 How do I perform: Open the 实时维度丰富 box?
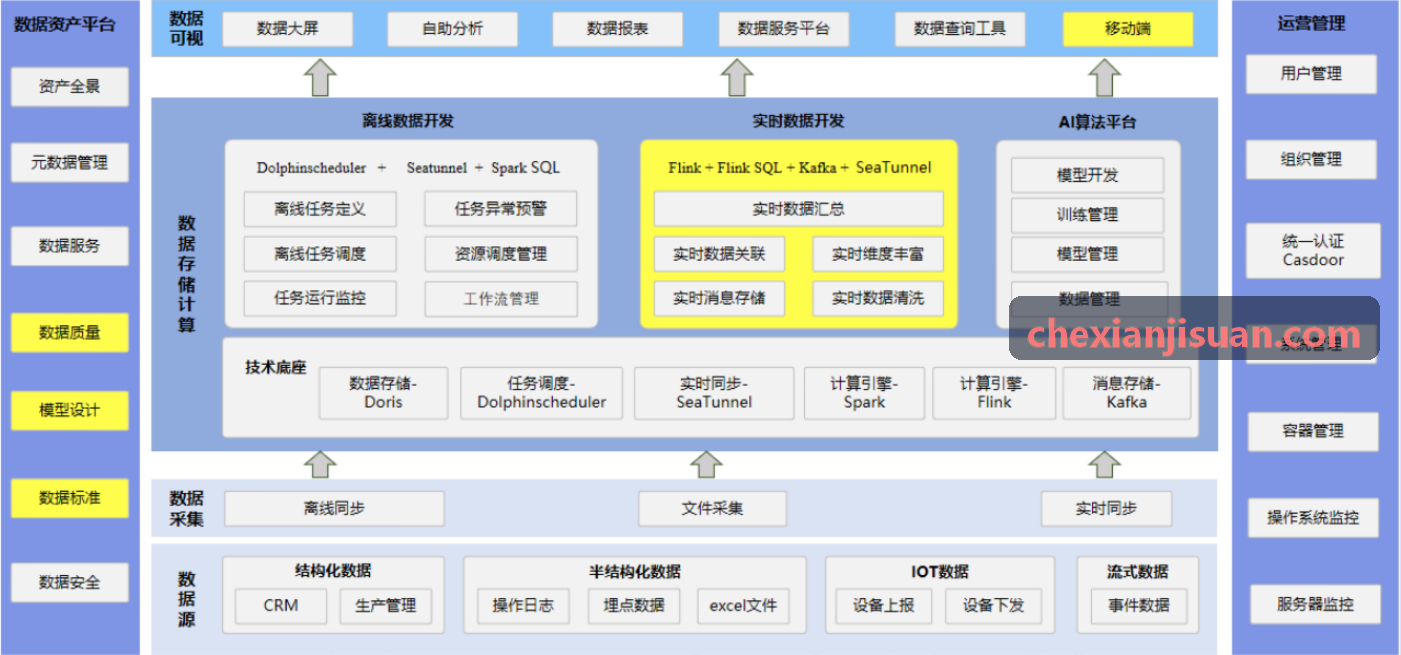(878, 254)
